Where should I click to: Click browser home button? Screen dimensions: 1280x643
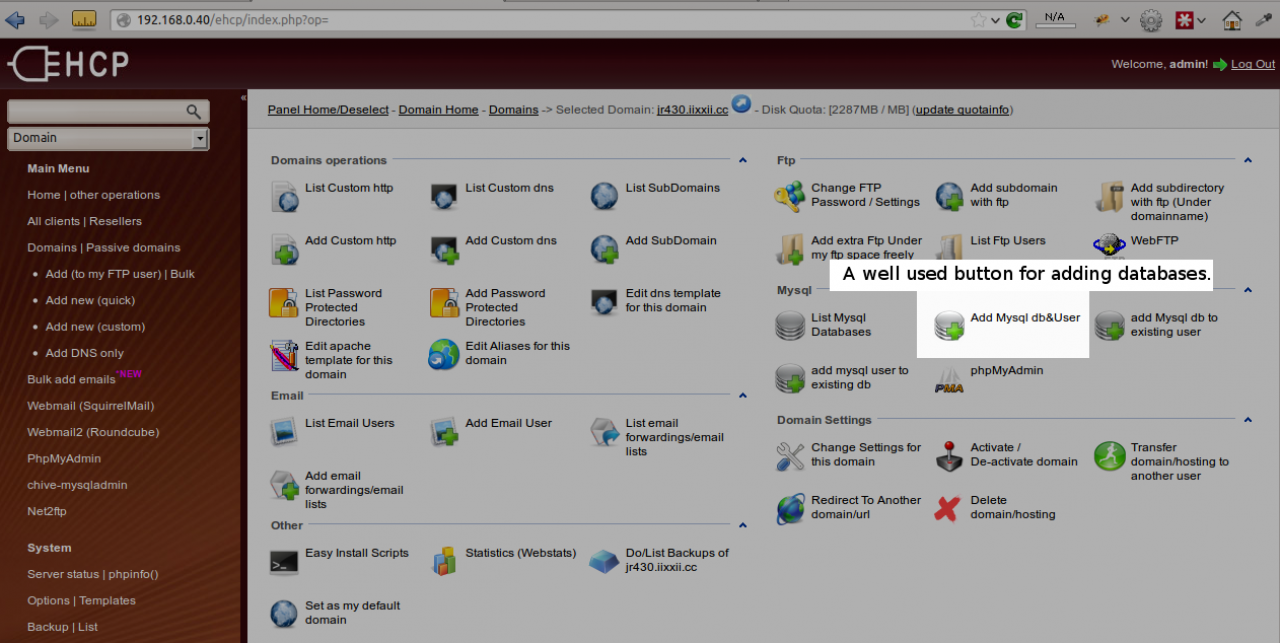pyautogui.click(x=1232, y=20)
